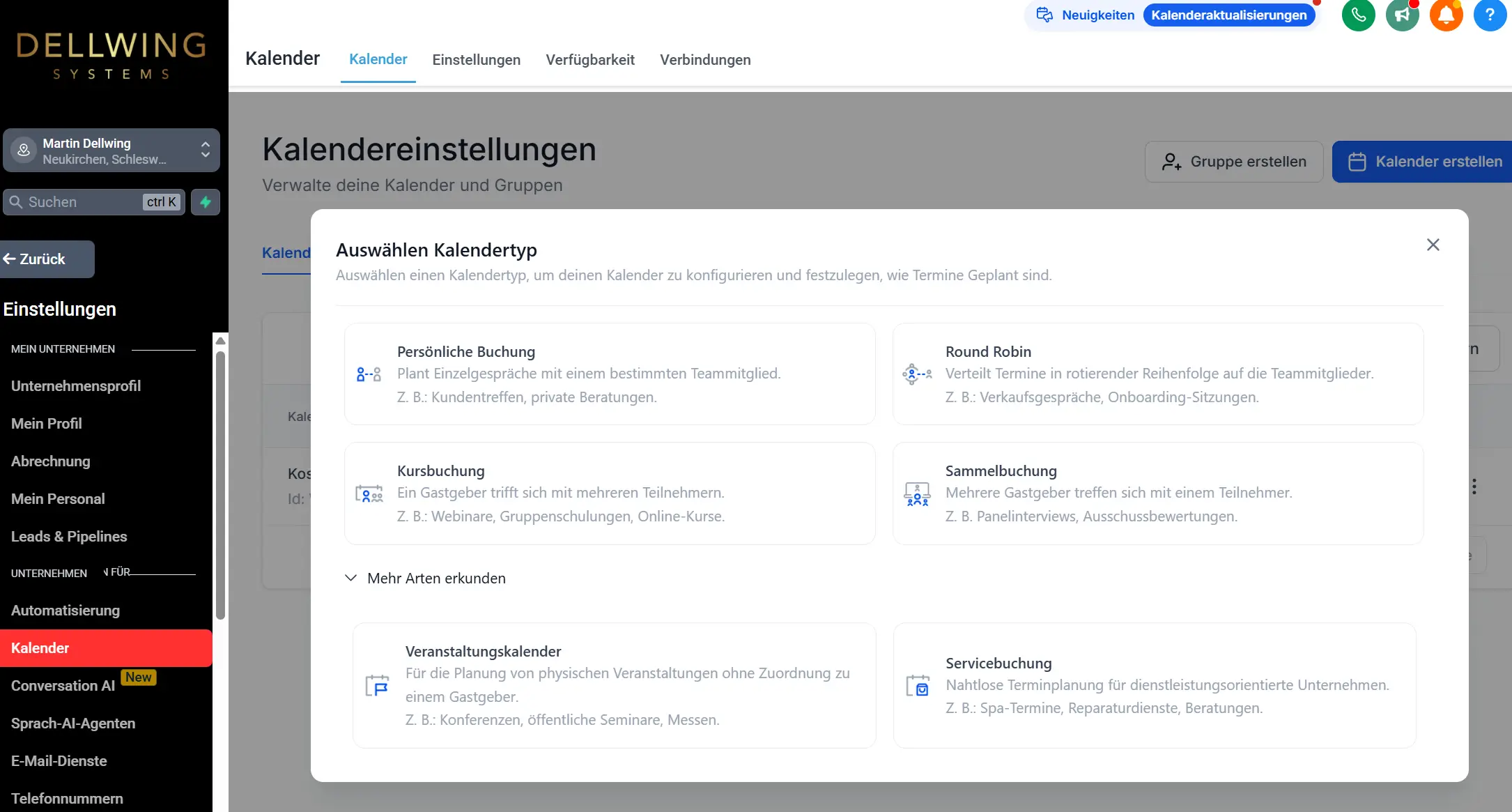
Task: Open Conversation AI settings
Action: point(63,686)
